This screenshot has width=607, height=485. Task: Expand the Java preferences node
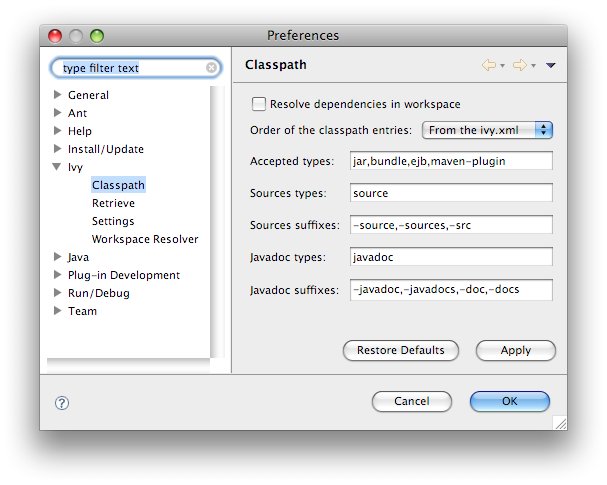pos(58,257)
